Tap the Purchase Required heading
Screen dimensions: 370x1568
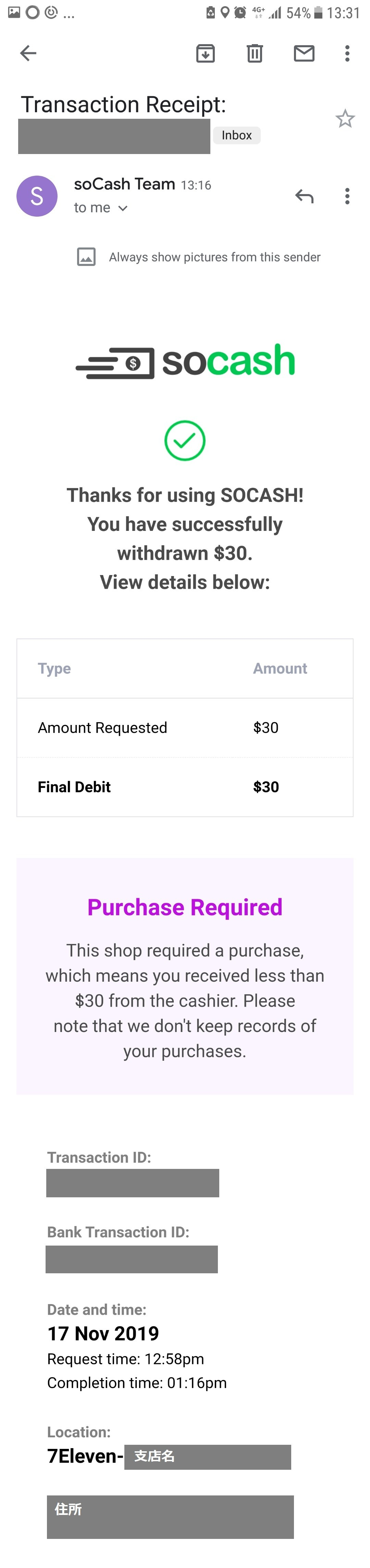coord(185,908)
